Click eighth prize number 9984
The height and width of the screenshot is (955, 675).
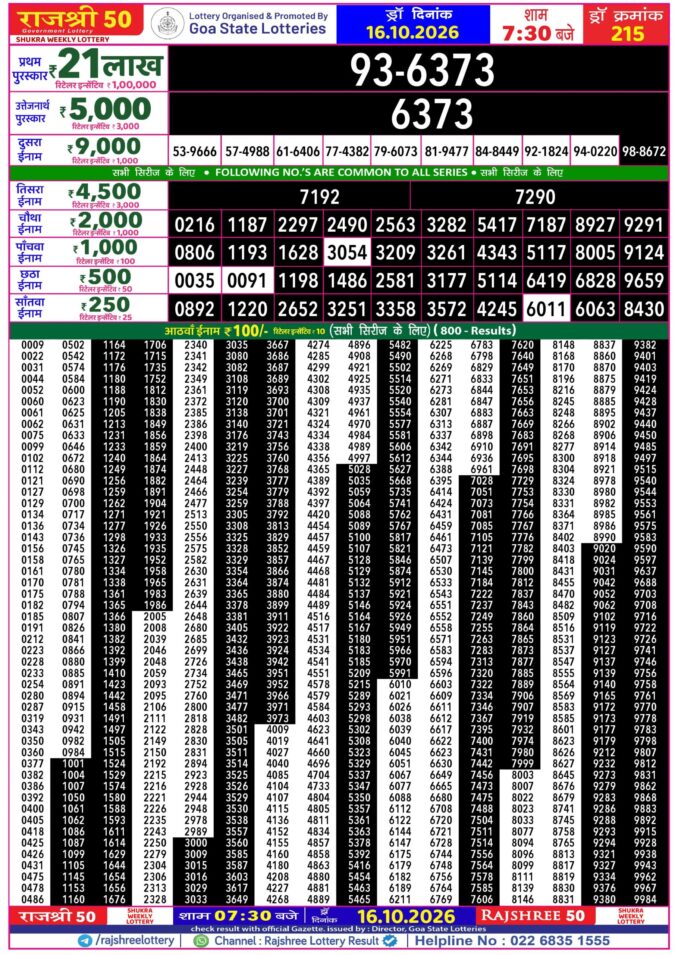(645, 899)
